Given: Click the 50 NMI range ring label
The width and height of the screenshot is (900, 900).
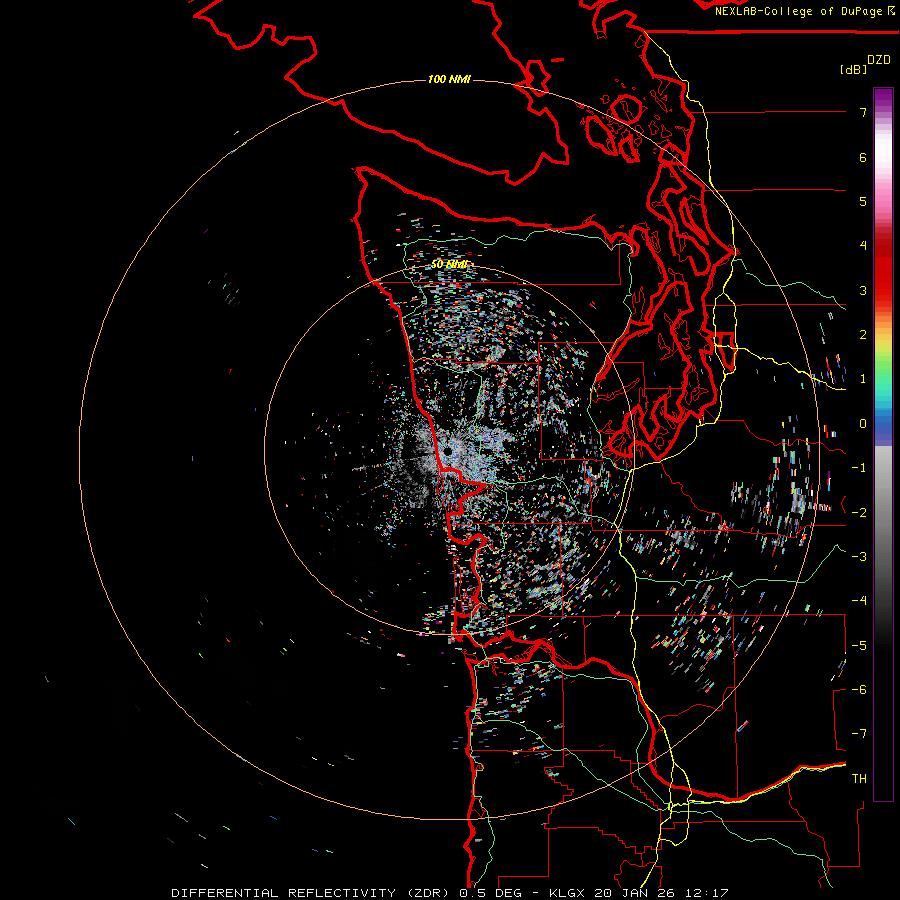Looking at the screenshot, I should [449, 265].
